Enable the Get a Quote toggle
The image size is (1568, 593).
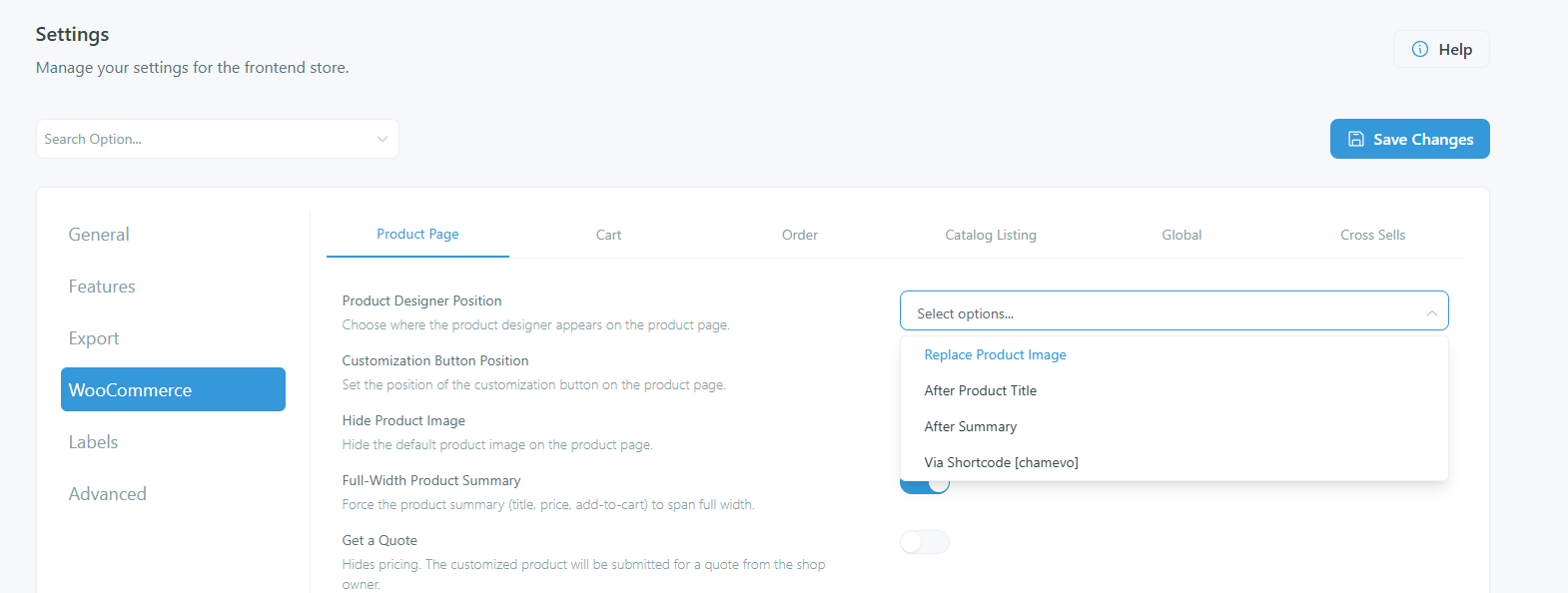pos(925,542)
